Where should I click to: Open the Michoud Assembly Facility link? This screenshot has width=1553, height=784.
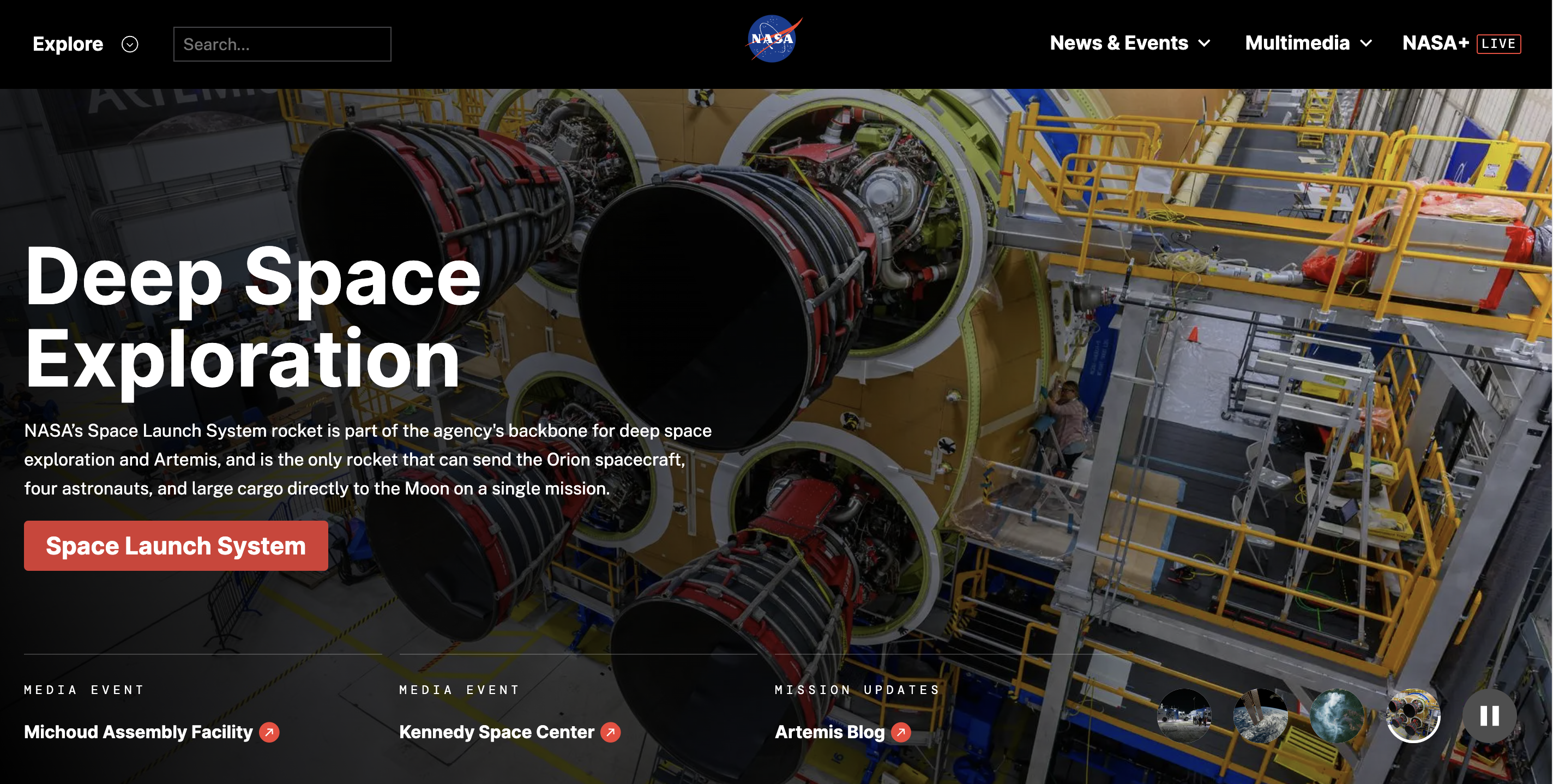click(138, 732)
